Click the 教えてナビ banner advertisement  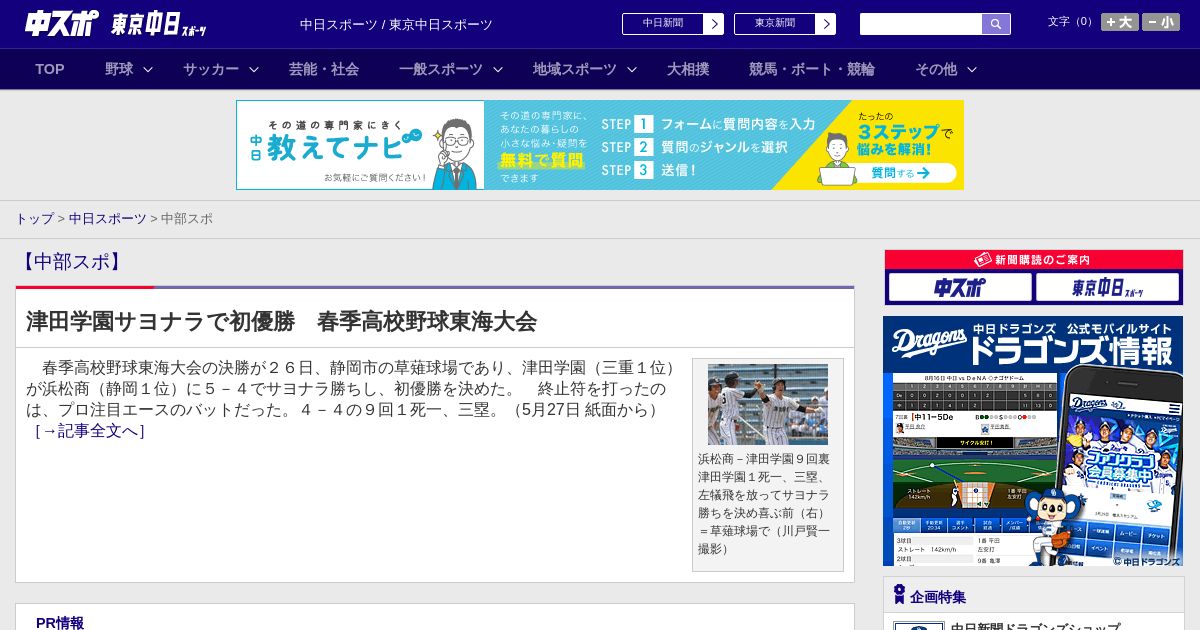[x=600, y=145]
